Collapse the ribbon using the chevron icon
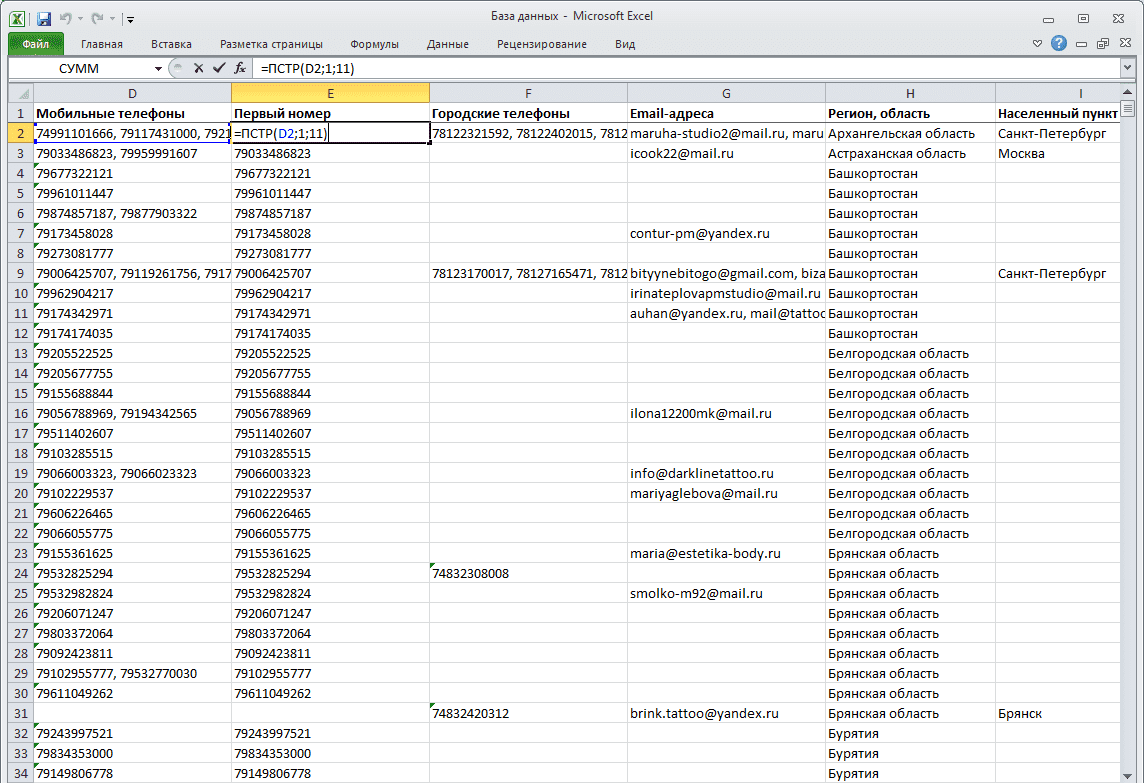The width and height of the screenshot is (1144, 783). pyautogui.click(x=1037, y=44)
